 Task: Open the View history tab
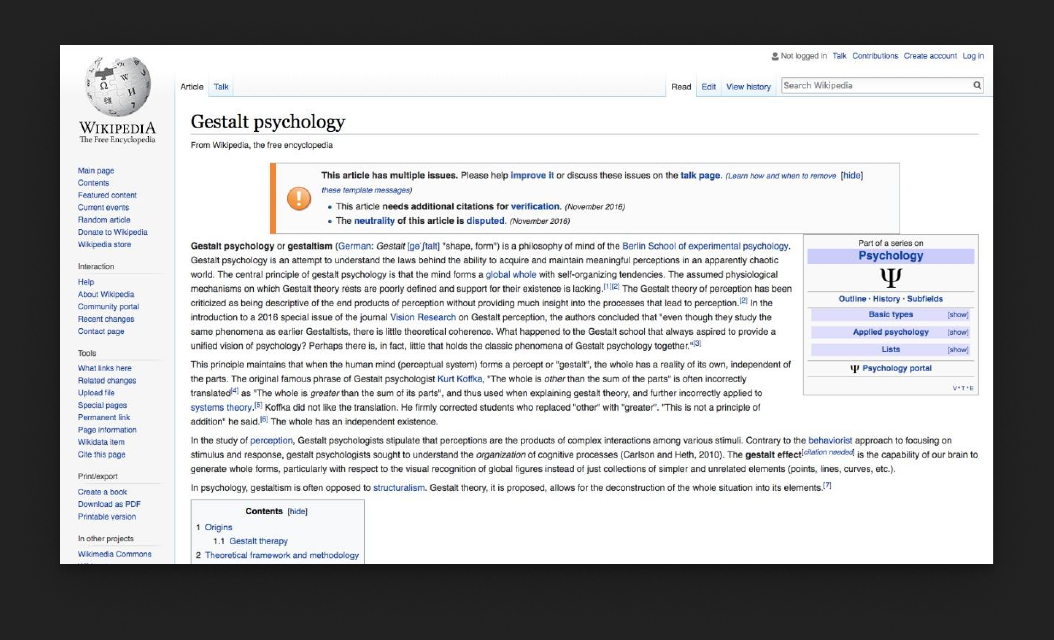coord(748,87)
